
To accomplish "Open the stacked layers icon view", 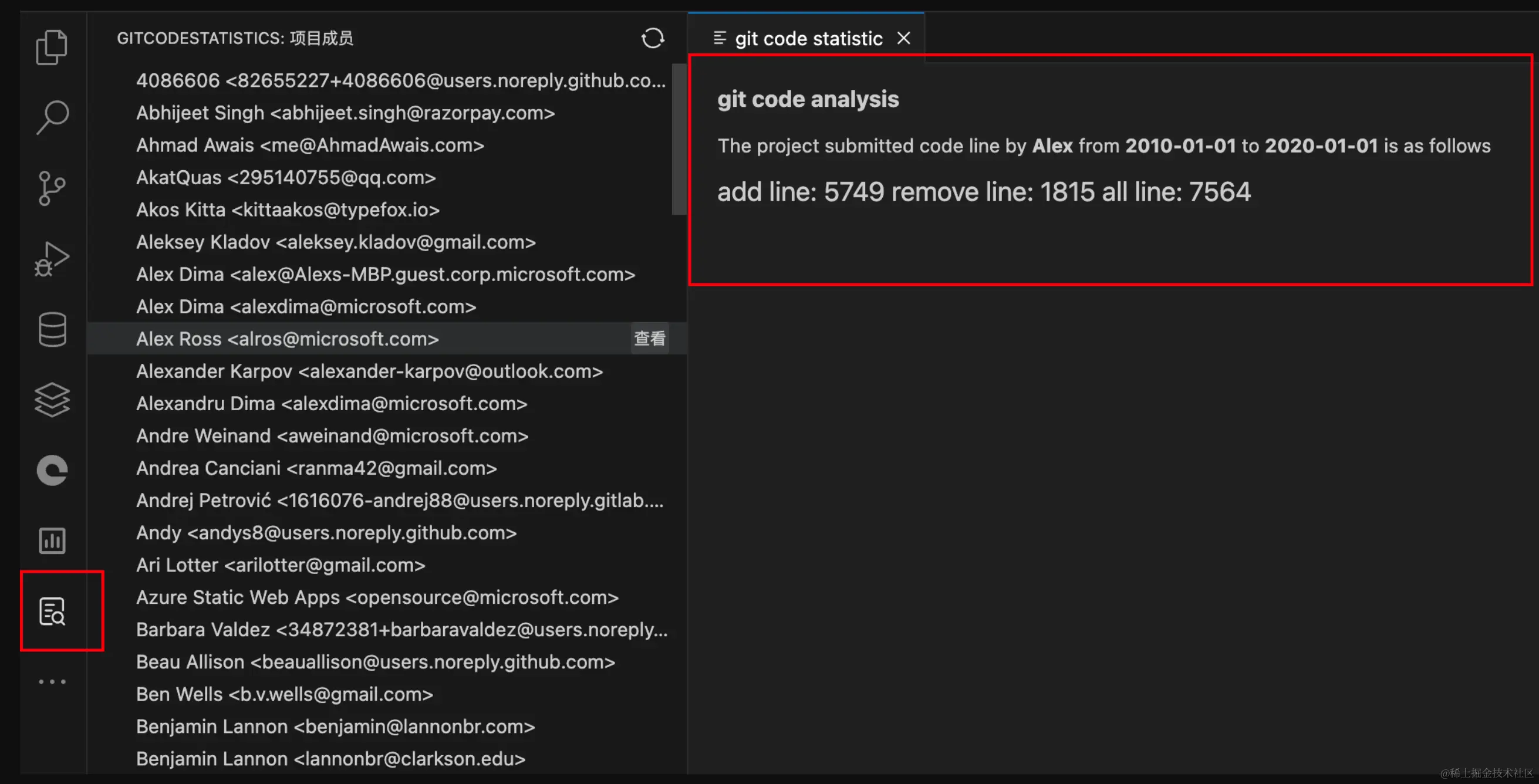I will click(x=52, y=400).
